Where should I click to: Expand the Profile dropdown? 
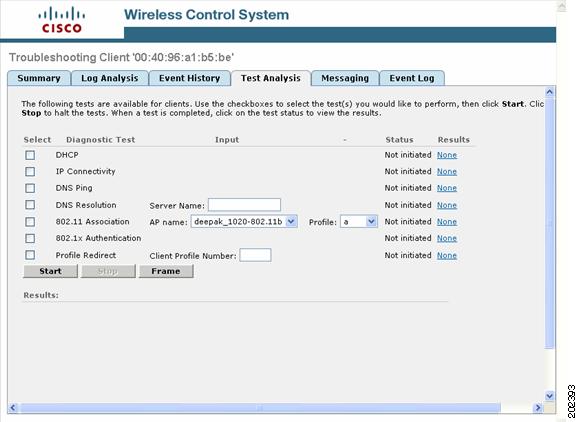[x=358, y=222]
